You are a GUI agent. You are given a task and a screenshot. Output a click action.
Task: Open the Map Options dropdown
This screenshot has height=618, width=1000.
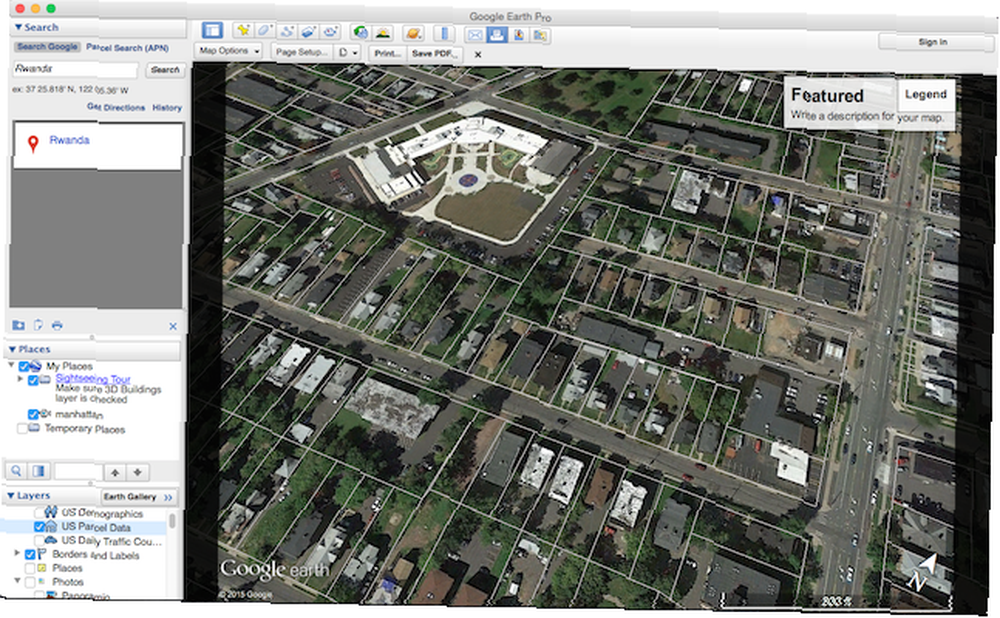tap(228, 50)
